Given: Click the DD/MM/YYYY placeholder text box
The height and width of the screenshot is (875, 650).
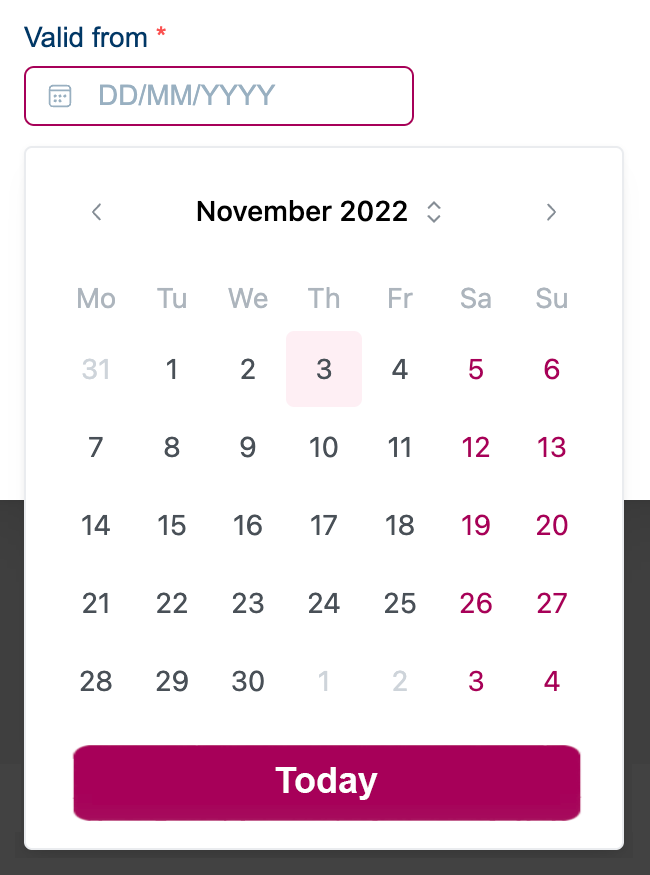Looking at the screenshot, I should click(185, 95).
